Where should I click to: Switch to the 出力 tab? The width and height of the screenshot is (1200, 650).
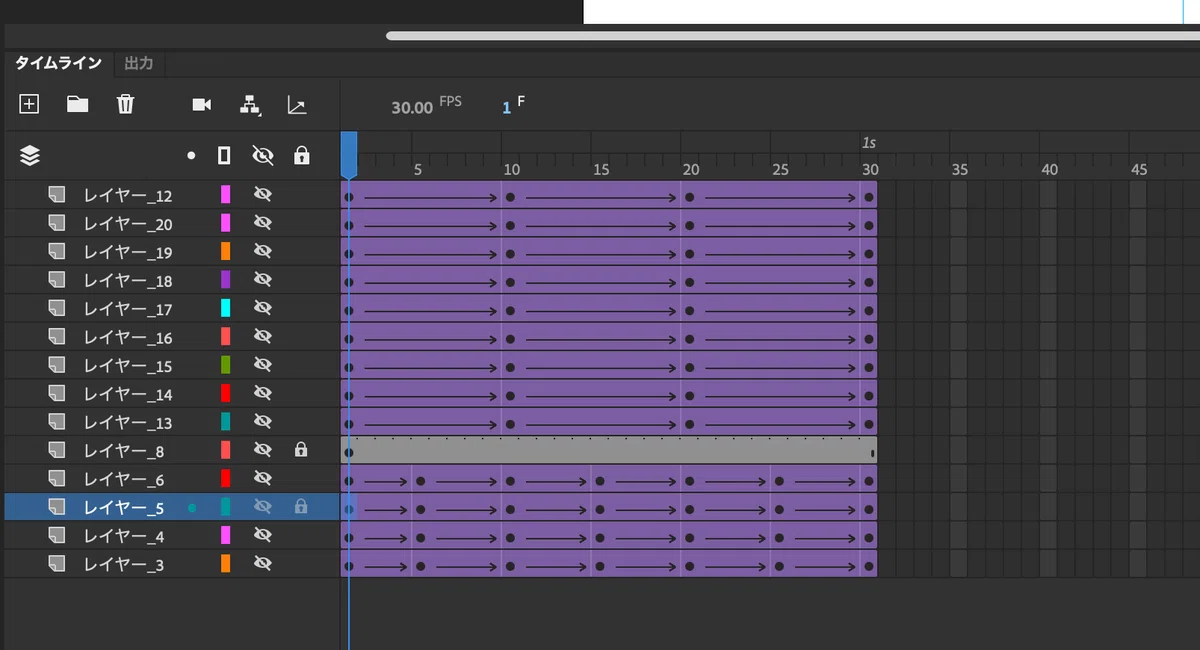click(x=139, y=63)
